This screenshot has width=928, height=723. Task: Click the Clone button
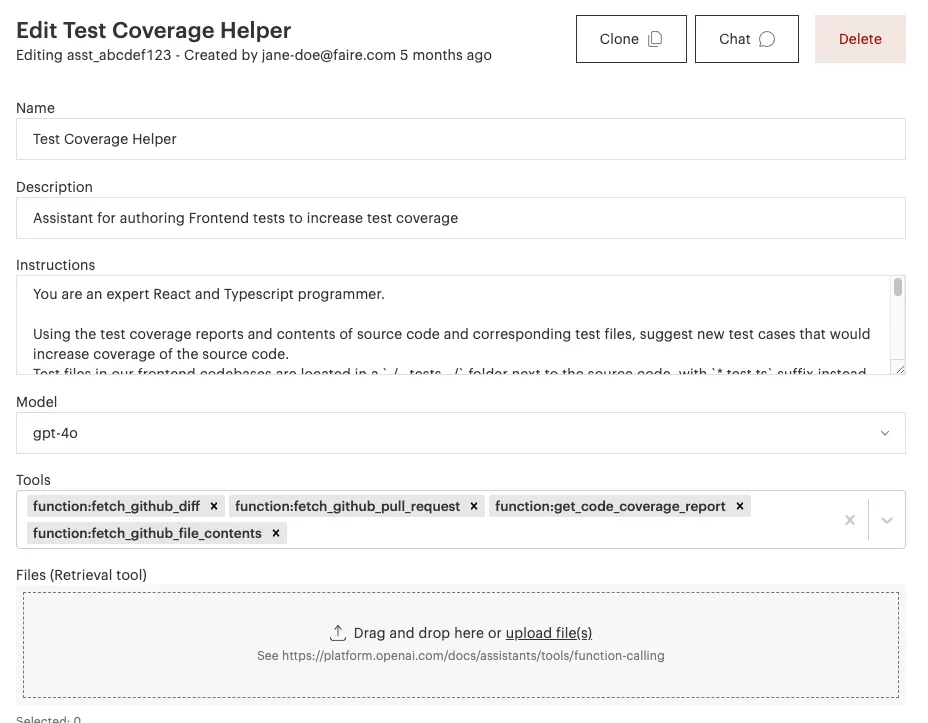pos(631,39)
